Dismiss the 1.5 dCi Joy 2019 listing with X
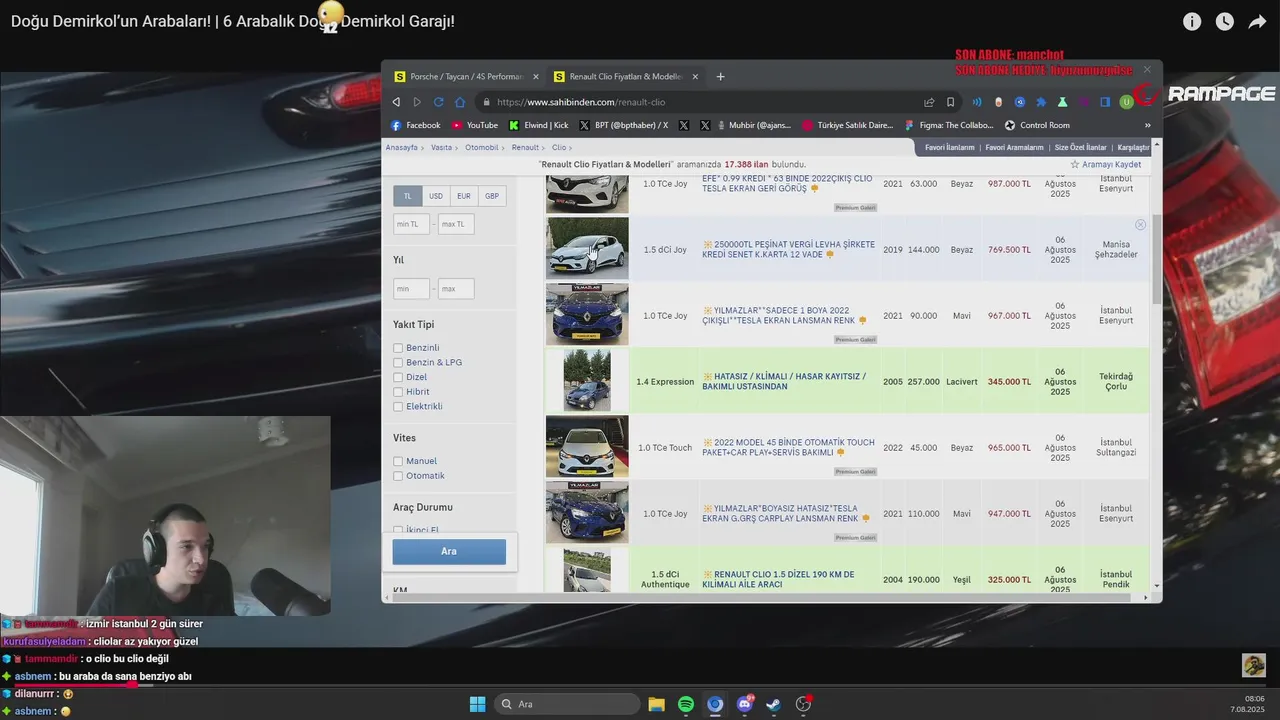 tap(1140, 225)
